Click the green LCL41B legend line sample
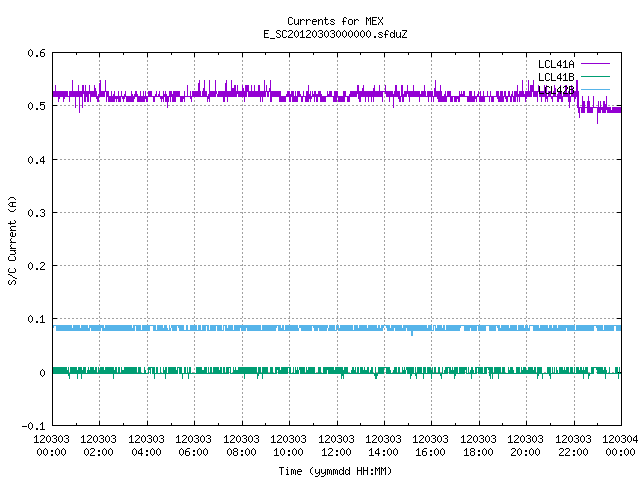 (595, 76)
